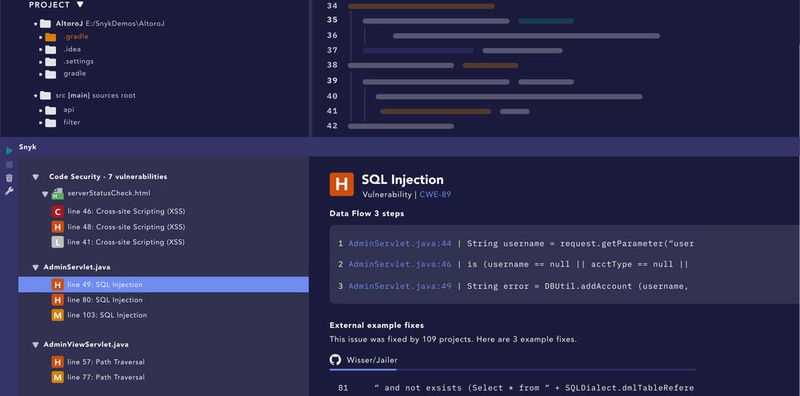Expand the .settings folder arrow
This screenshot has height=396, width=800.
coord(41,62)
